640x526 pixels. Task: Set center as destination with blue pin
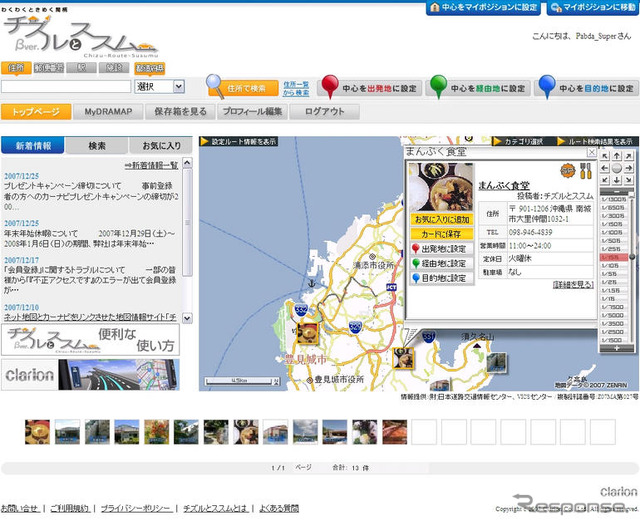[x=587, y=87]
